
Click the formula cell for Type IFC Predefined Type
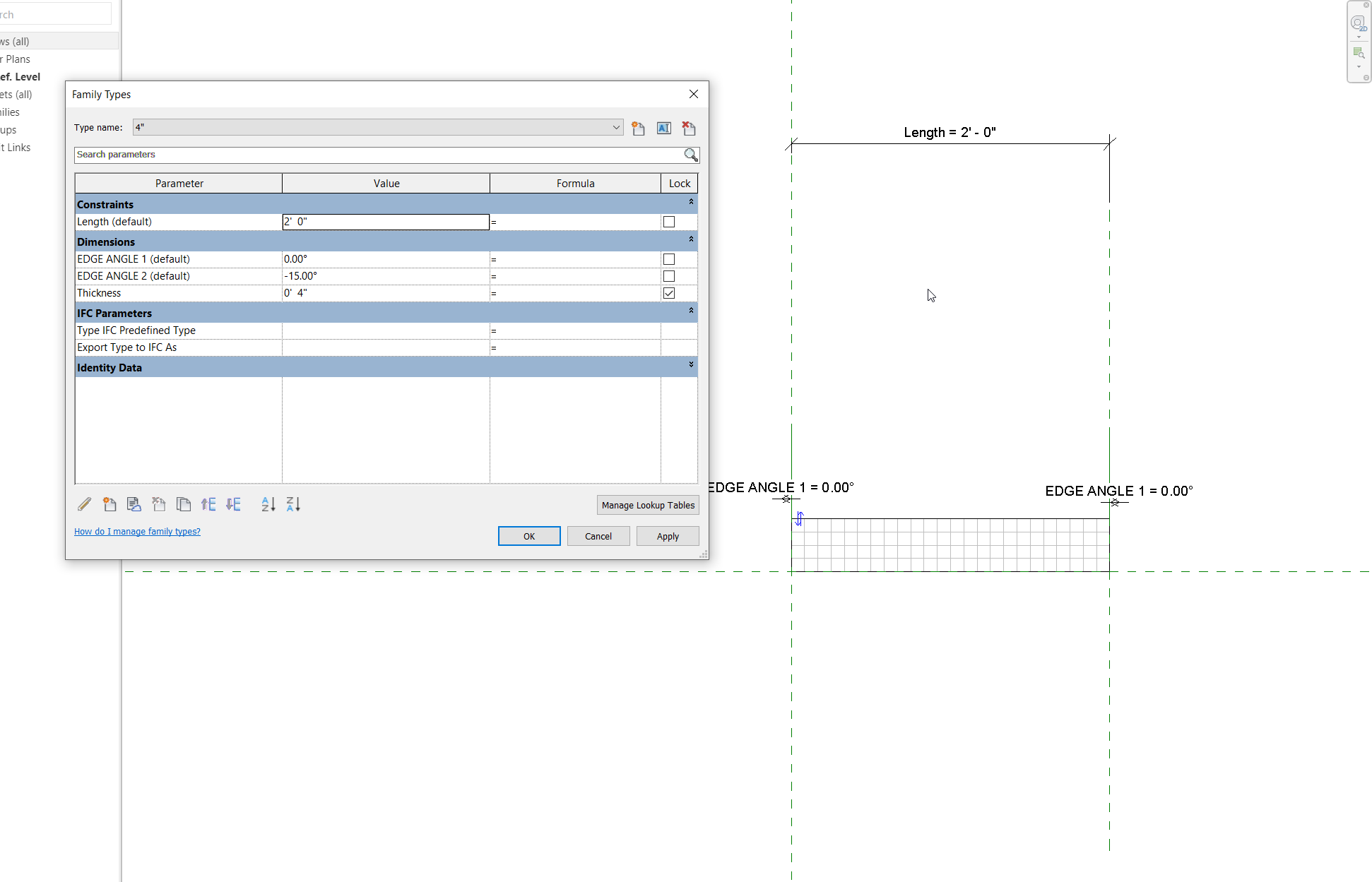(575, 330)
